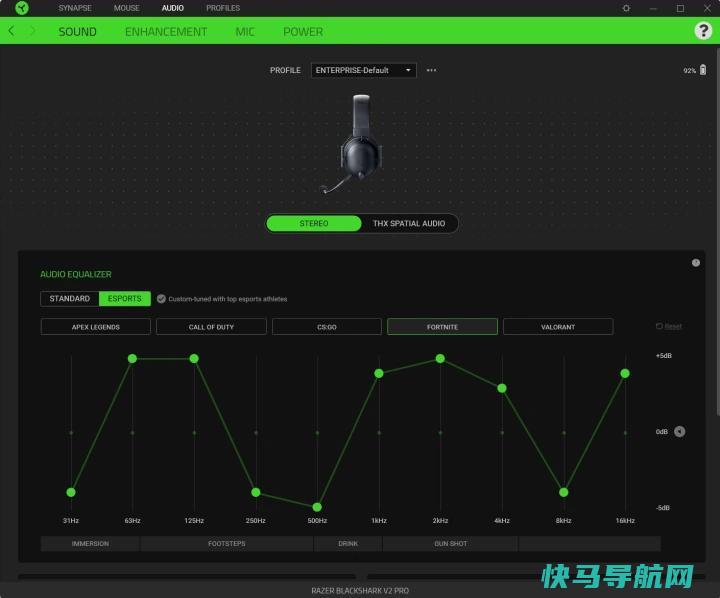Enable STEREO audio mode

(x=314, y=223)
